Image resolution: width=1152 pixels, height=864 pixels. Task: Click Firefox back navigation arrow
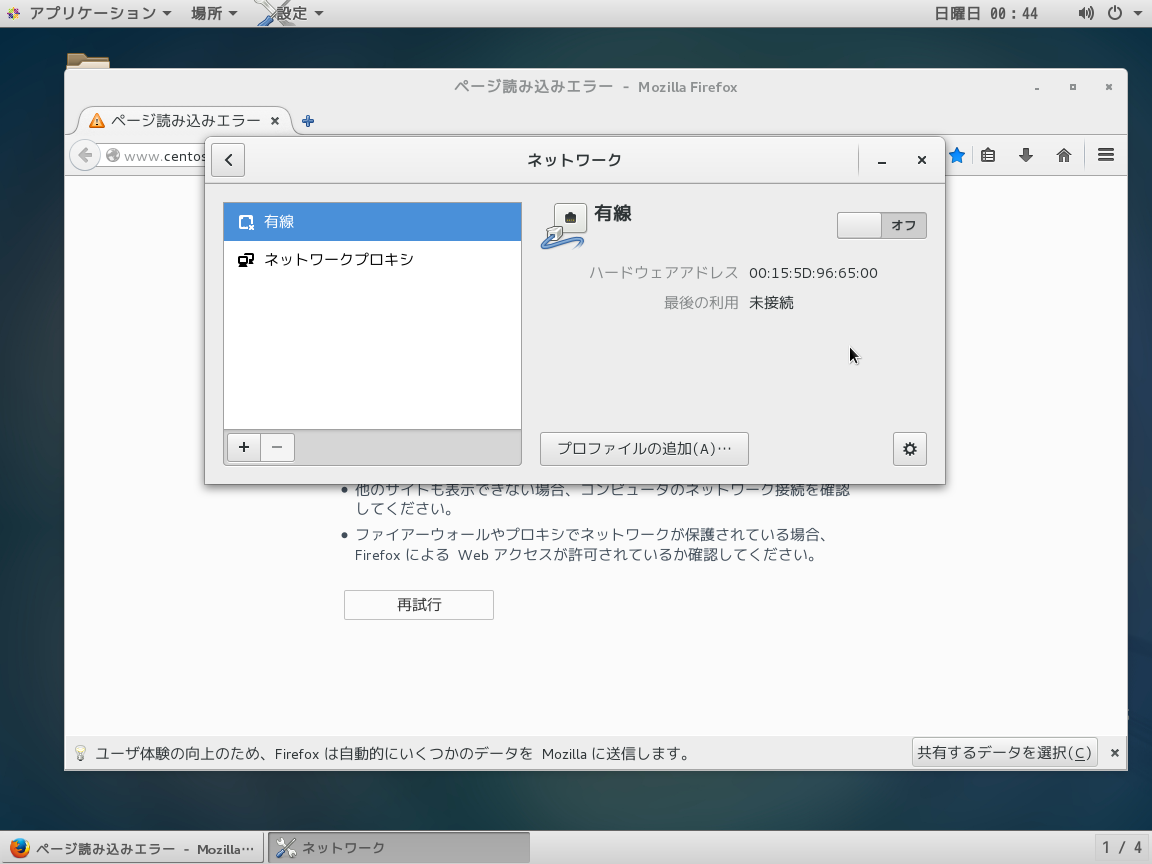pos(84,155)
